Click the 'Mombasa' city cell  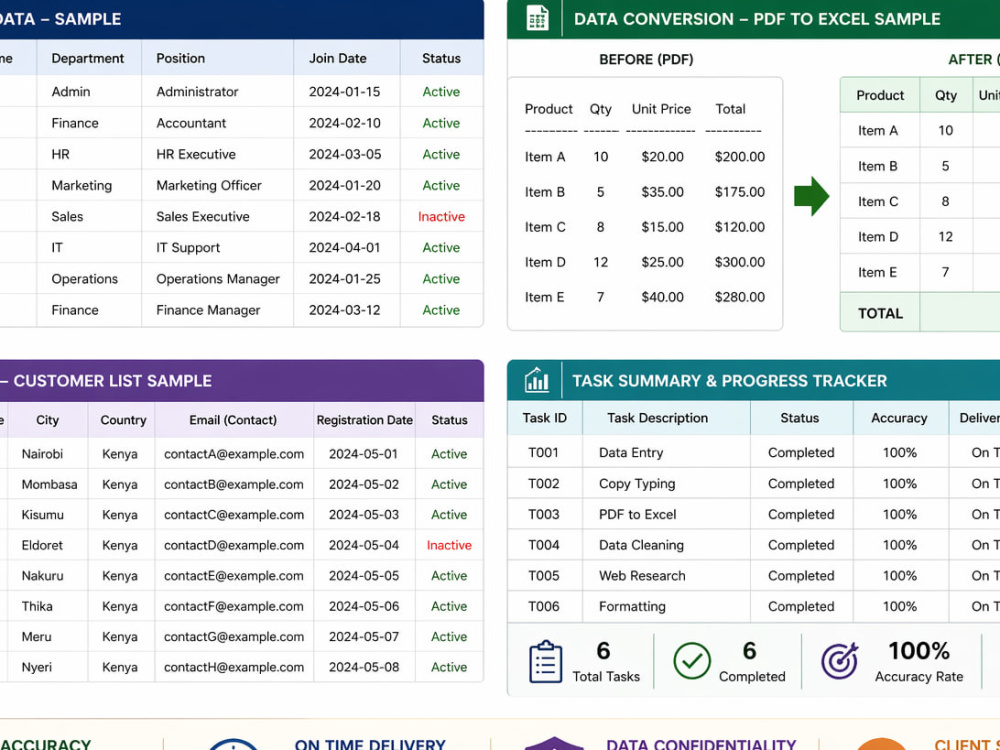coord(49,484)
